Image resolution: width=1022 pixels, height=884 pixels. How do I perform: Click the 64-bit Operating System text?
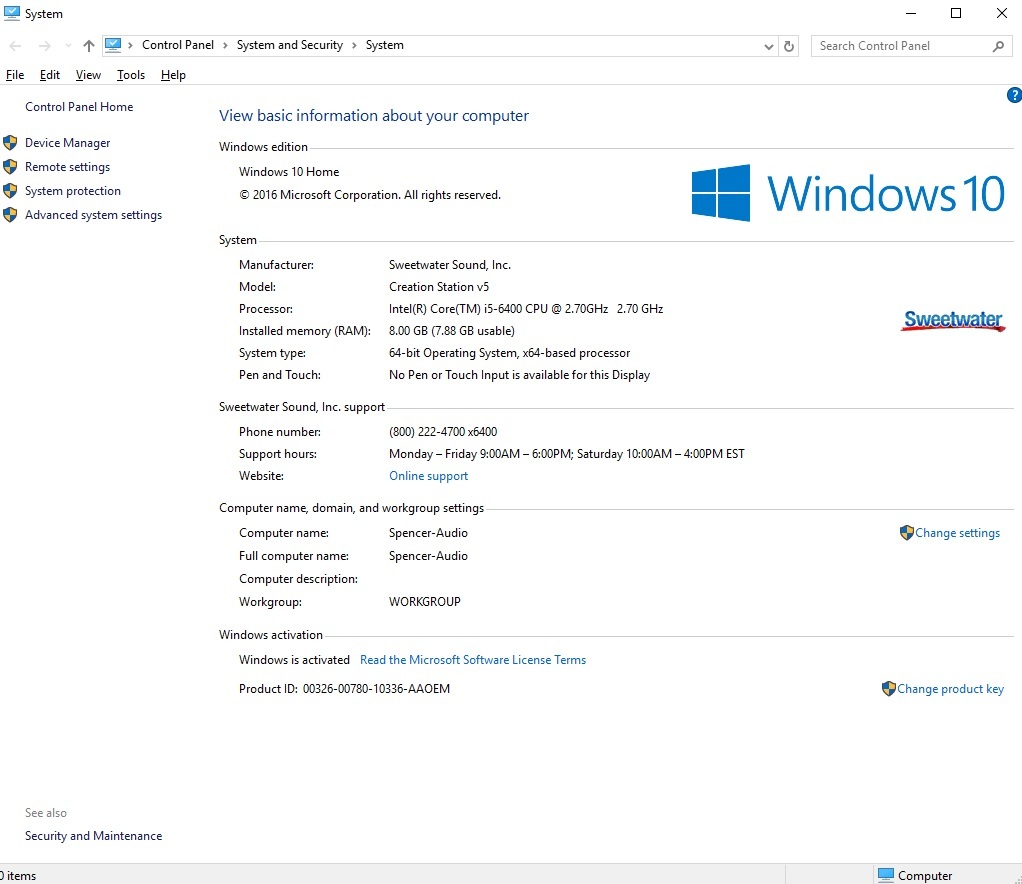[510, 353]
